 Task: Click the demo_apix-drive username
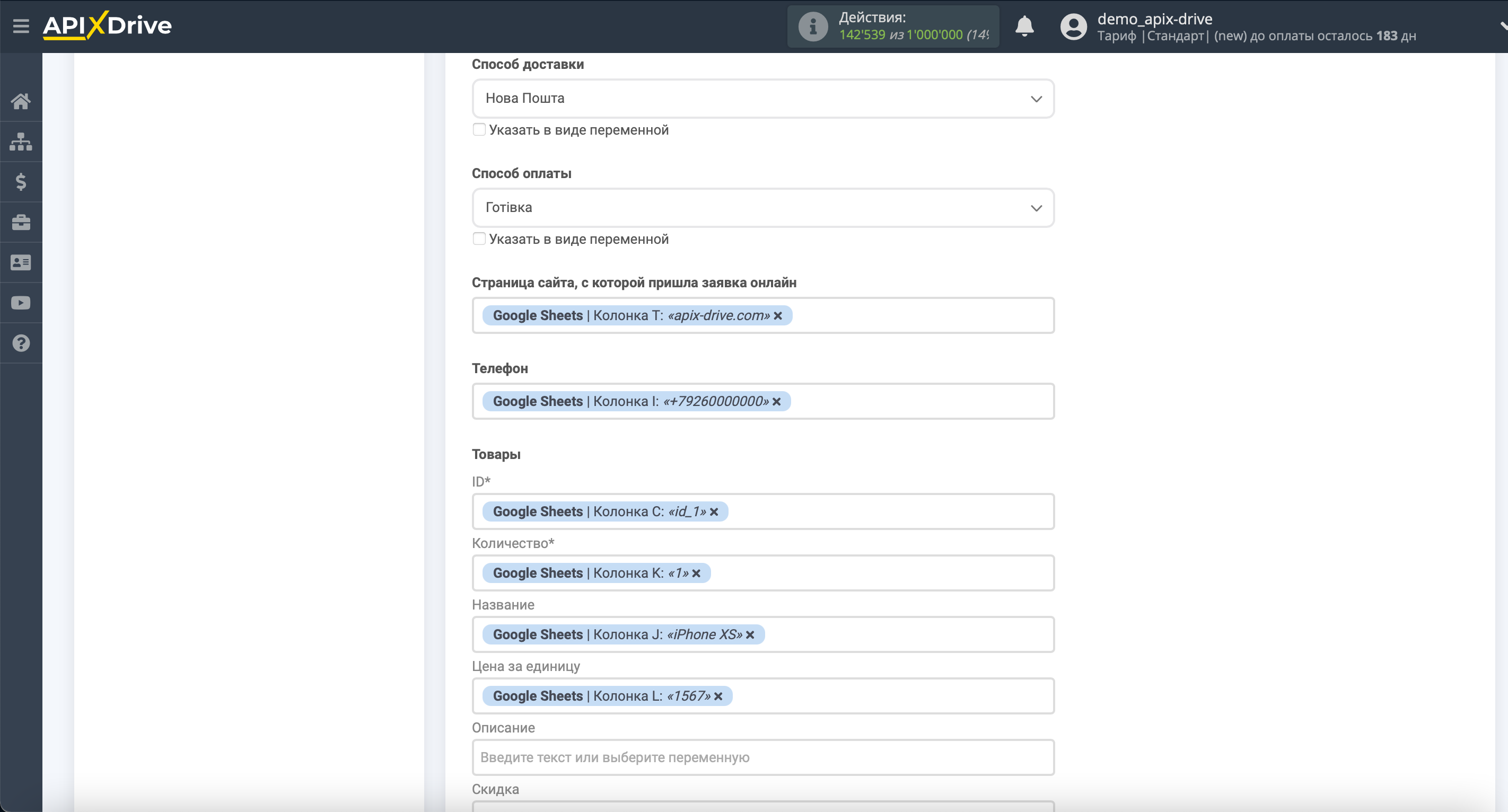tap(1154, 19)
